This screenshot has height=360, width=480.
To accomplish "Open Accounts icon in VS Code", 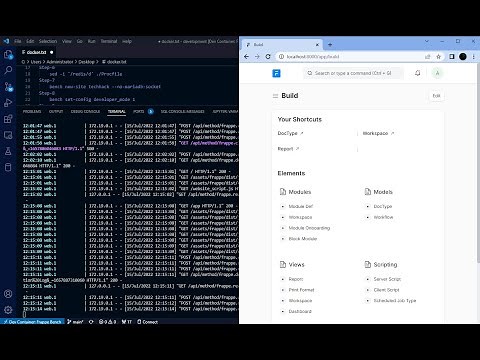I will (x=8, y=294).
